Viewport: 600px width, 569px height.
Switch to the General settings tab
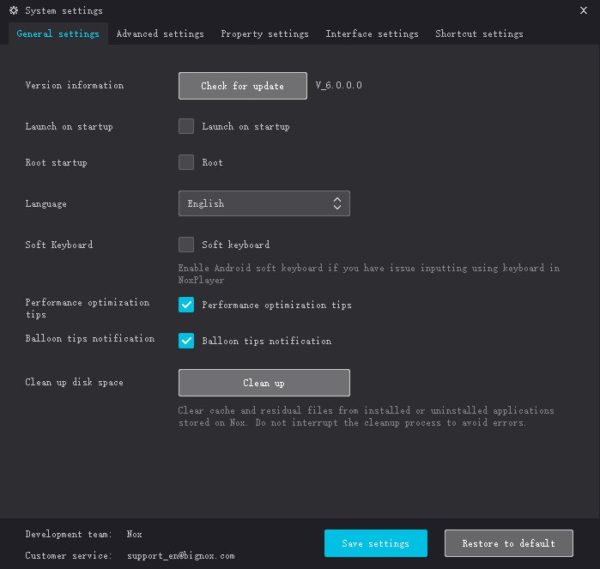pos(58,34)
